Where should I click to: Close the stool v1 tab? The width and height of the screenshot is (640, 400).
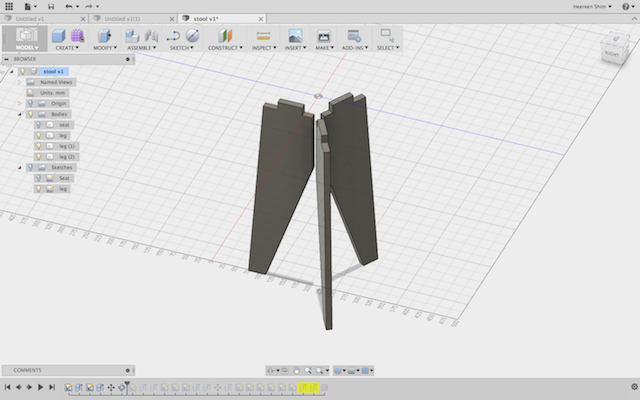click(x=261, y=19)
